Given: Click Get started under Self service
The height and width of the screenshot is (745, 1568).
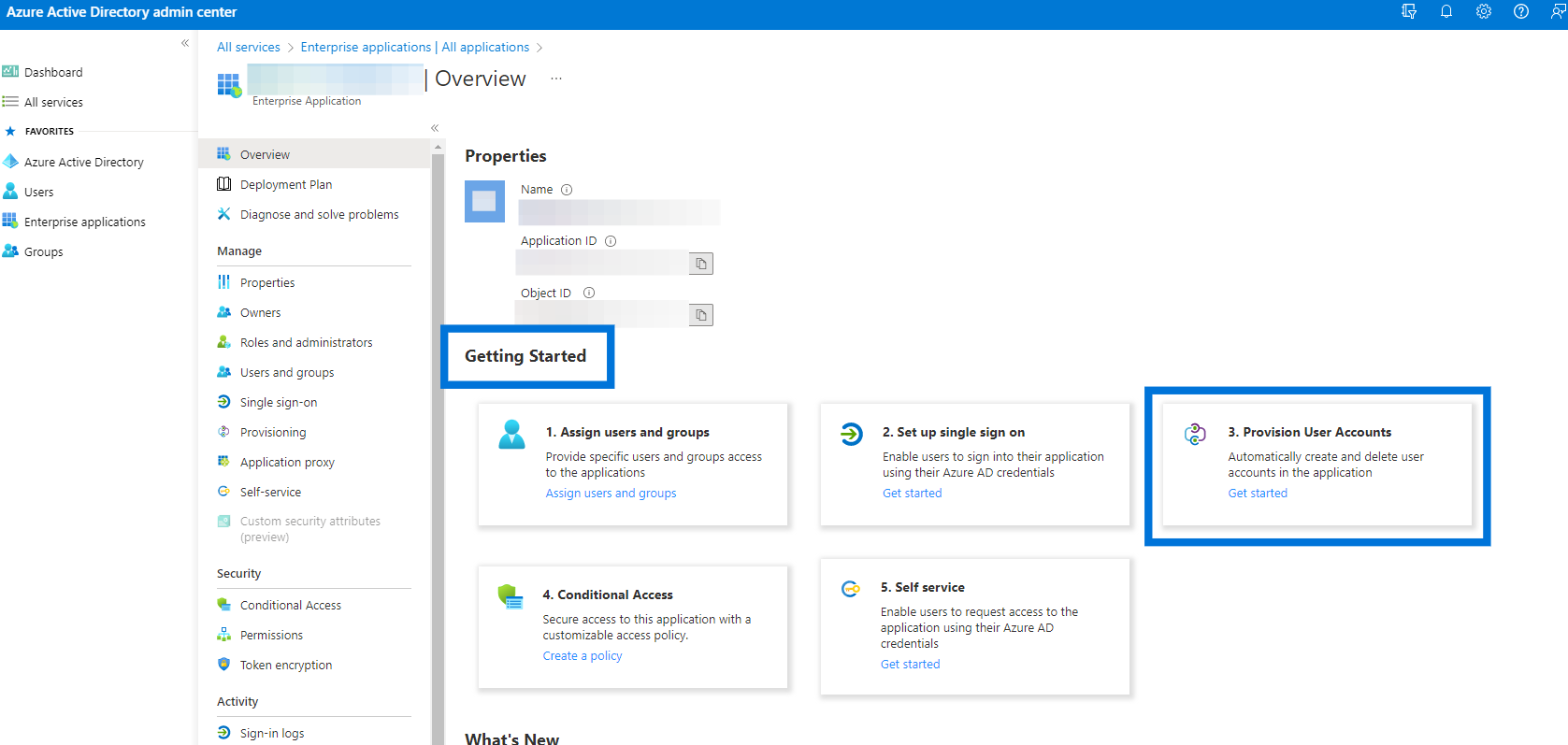Looking at the screenshot, I should [910, 665].
